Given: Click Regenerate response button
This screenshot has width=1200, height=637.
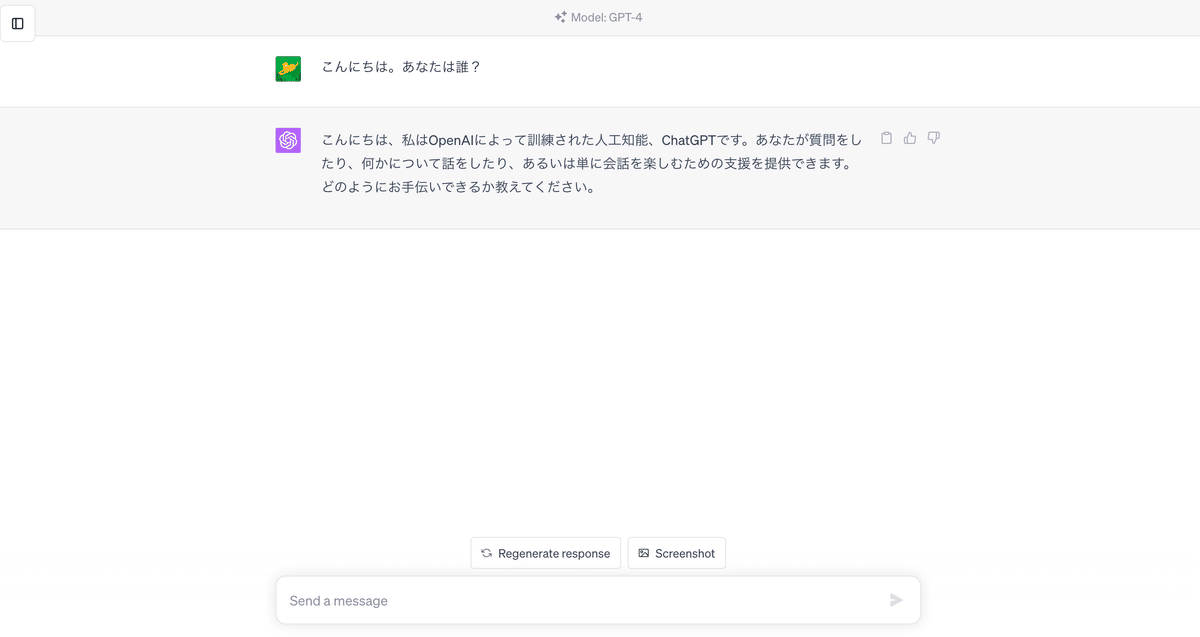Looking at the screenshot, I should [x=546, y=553].
